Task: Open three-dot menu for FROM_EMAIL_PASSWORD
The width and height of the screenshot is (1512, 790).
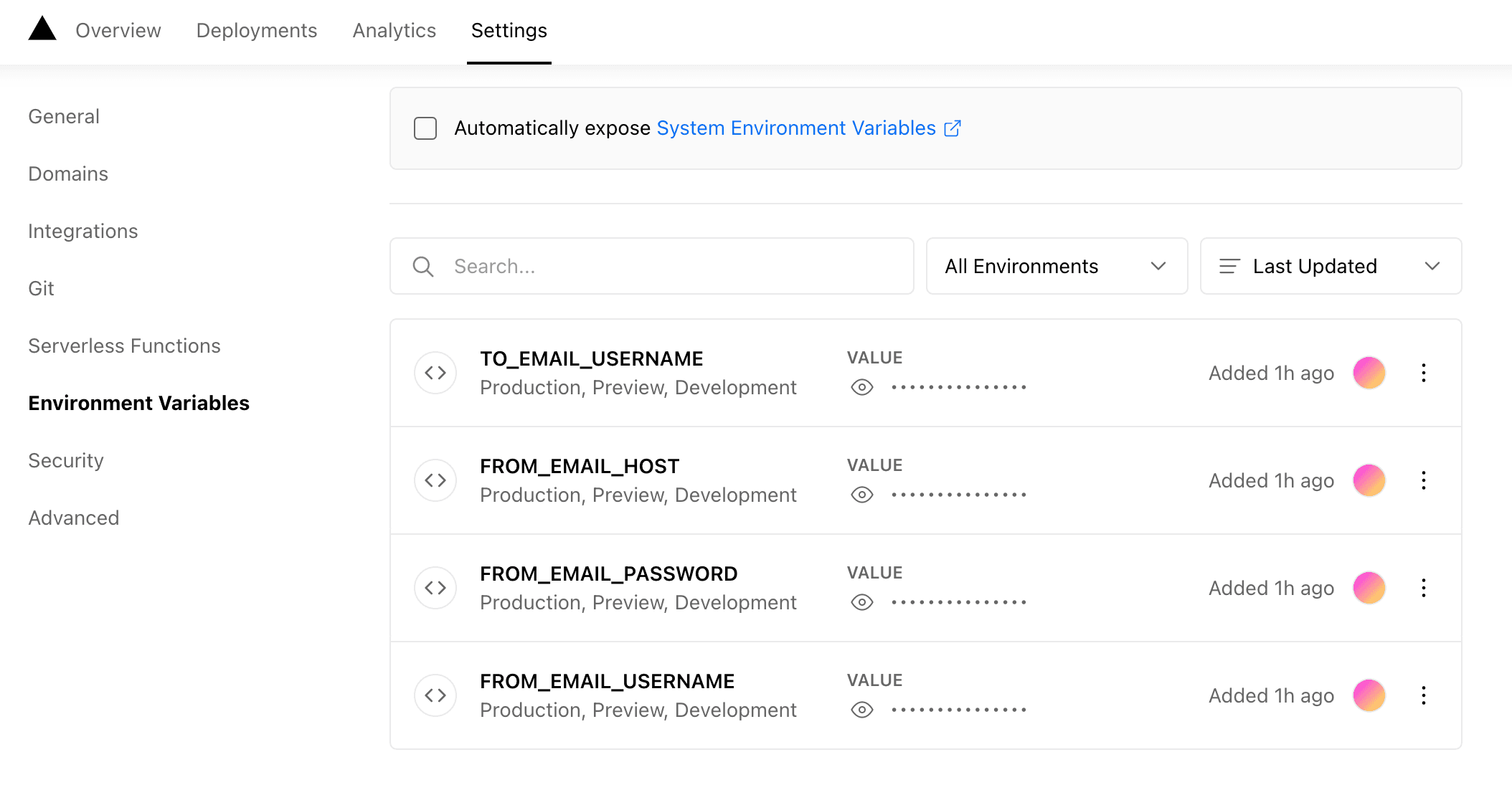Action: (1423, 588)
